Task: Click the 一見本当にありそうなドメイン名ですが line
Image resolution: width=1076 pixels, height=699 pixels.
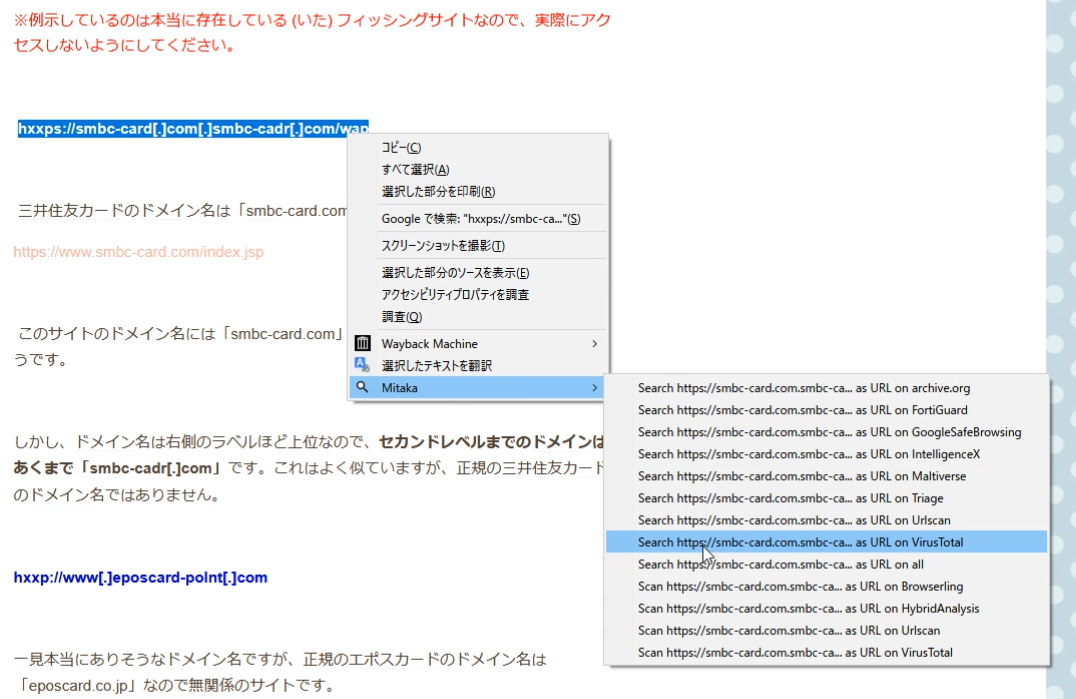Action: click(x=280, y=659)
